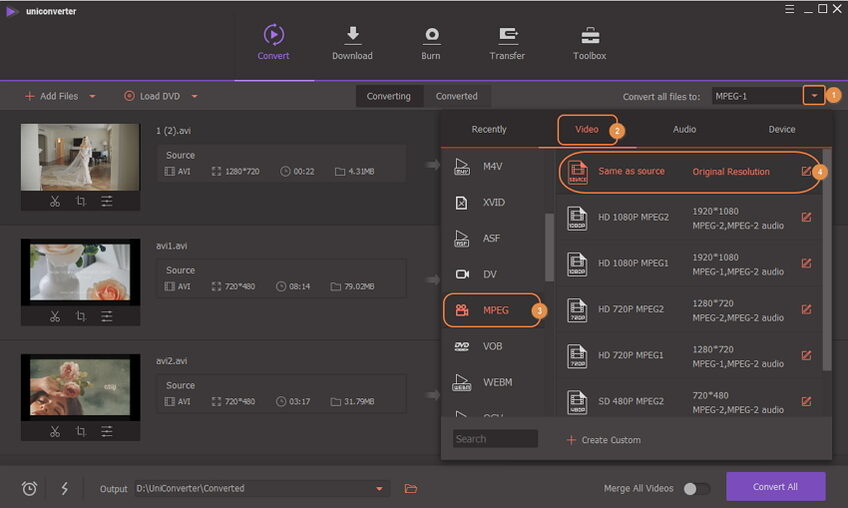Open the Transfer section
This screenshot has width=848, height=508.
[507, 42]
